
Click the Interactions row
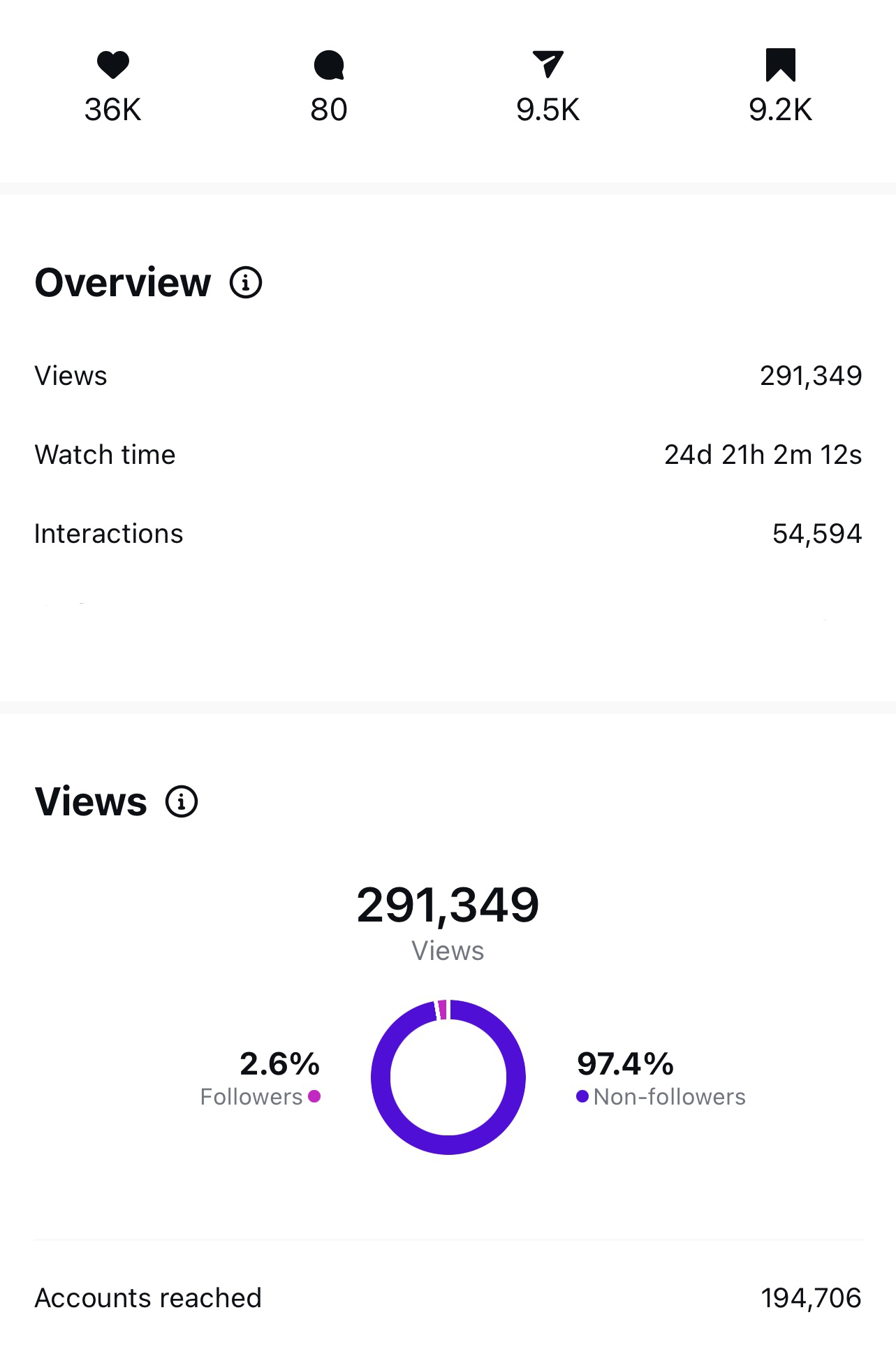(448, 534)
